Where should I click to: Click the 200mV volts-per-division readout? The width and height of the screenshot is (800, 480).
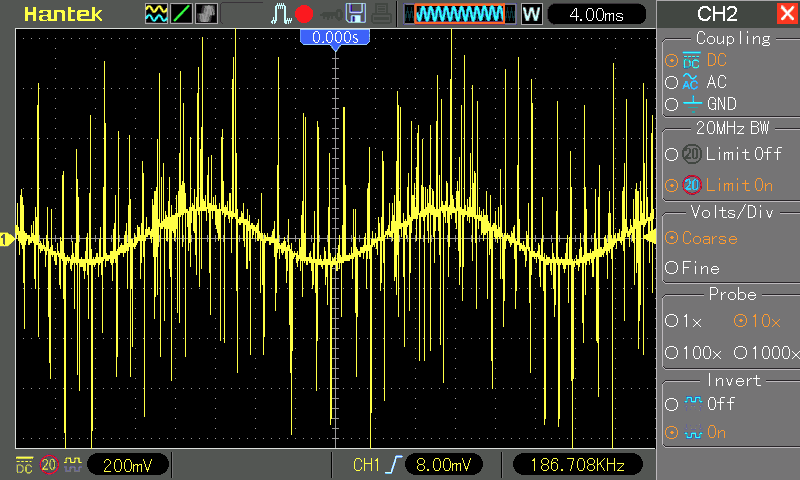(x=128, y=465)
